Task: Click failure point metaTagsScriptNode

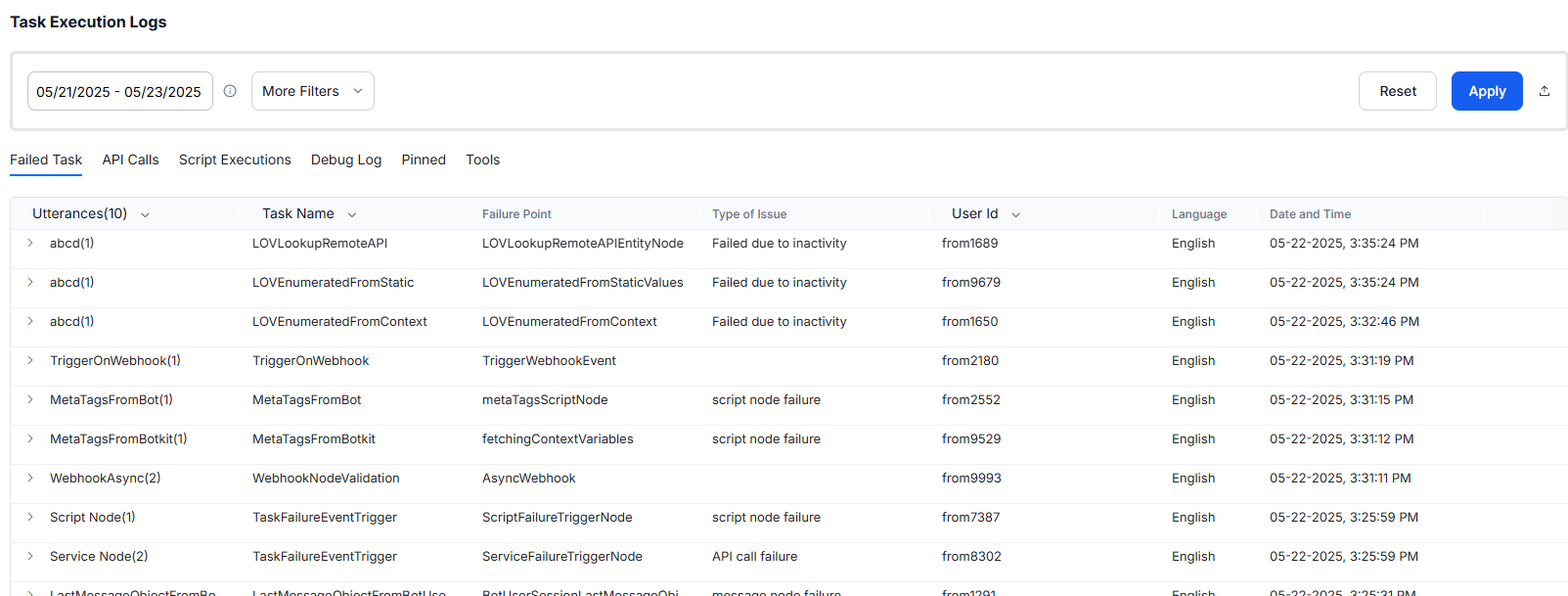Action: click(x=545, y=399)
